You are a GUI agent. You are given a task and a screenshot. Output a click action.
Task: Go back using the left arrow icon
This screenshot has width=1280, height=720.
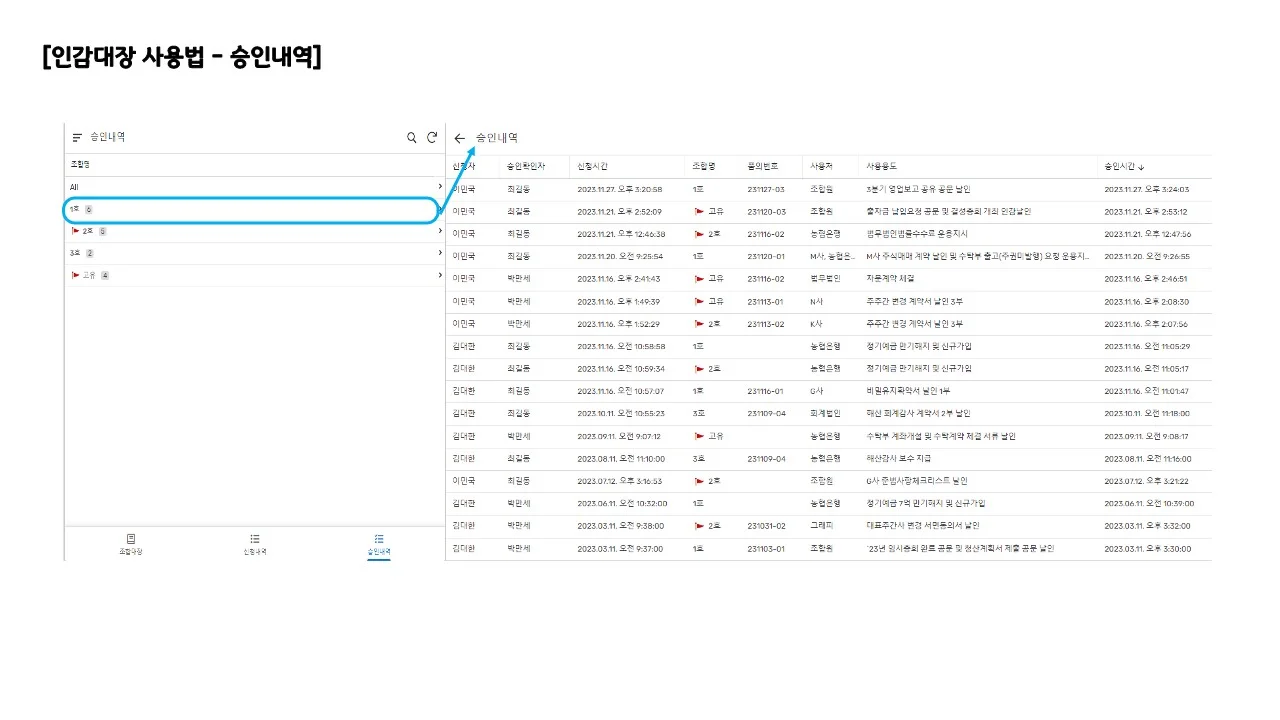pos(460,138)
